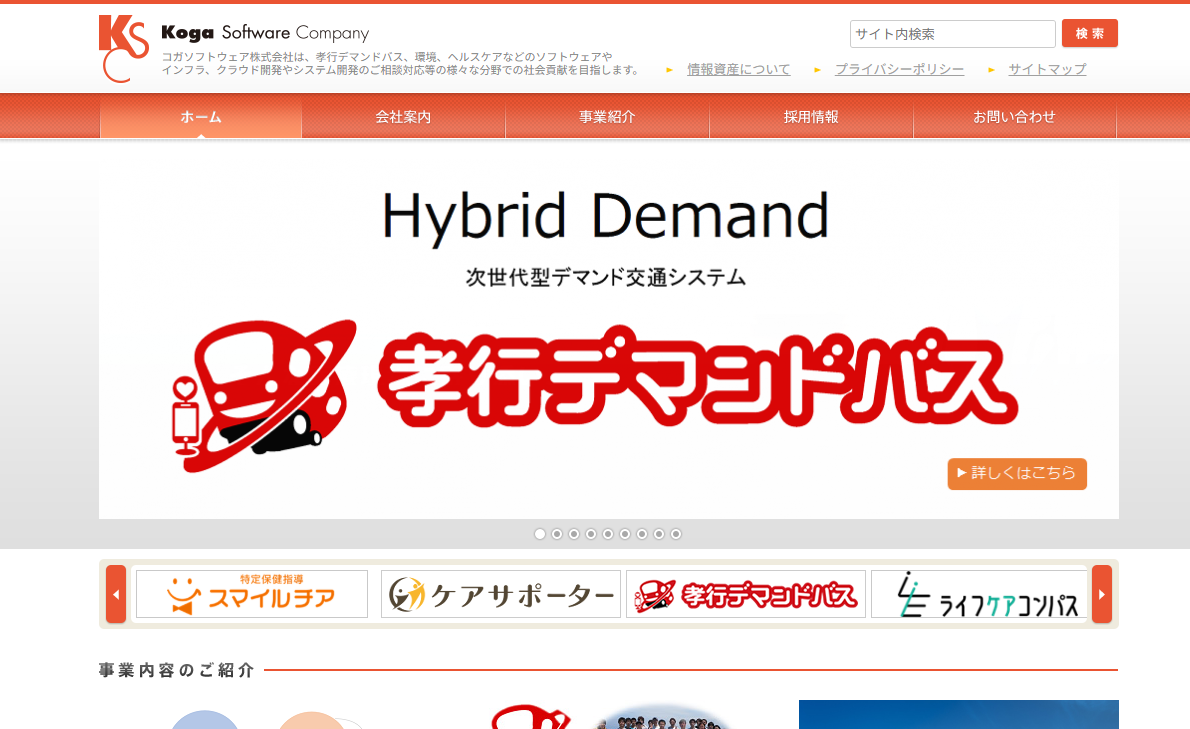This screenshot has height=729, width=1190.
Task: Open the お問い合わせ navigation tab
Action: pos(1015,116)
